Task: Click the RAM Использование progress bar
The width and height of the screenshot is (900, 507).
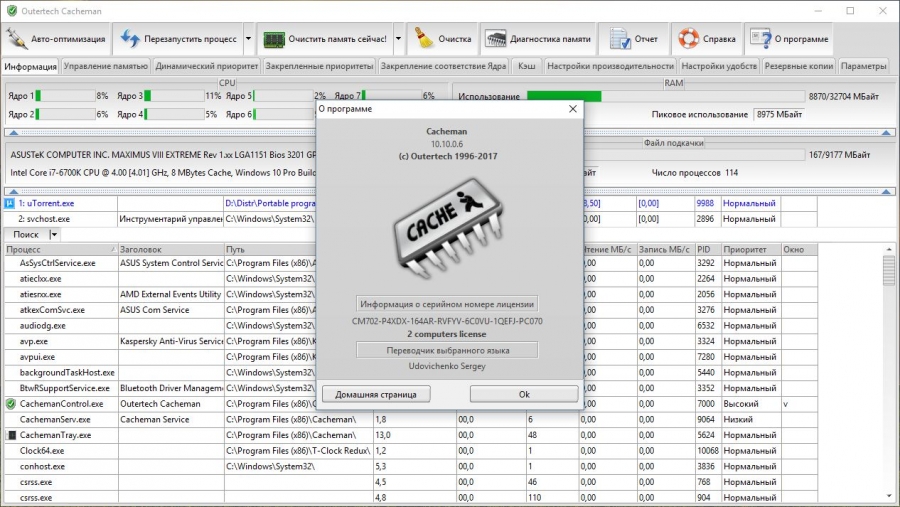Action: (666, 96)
